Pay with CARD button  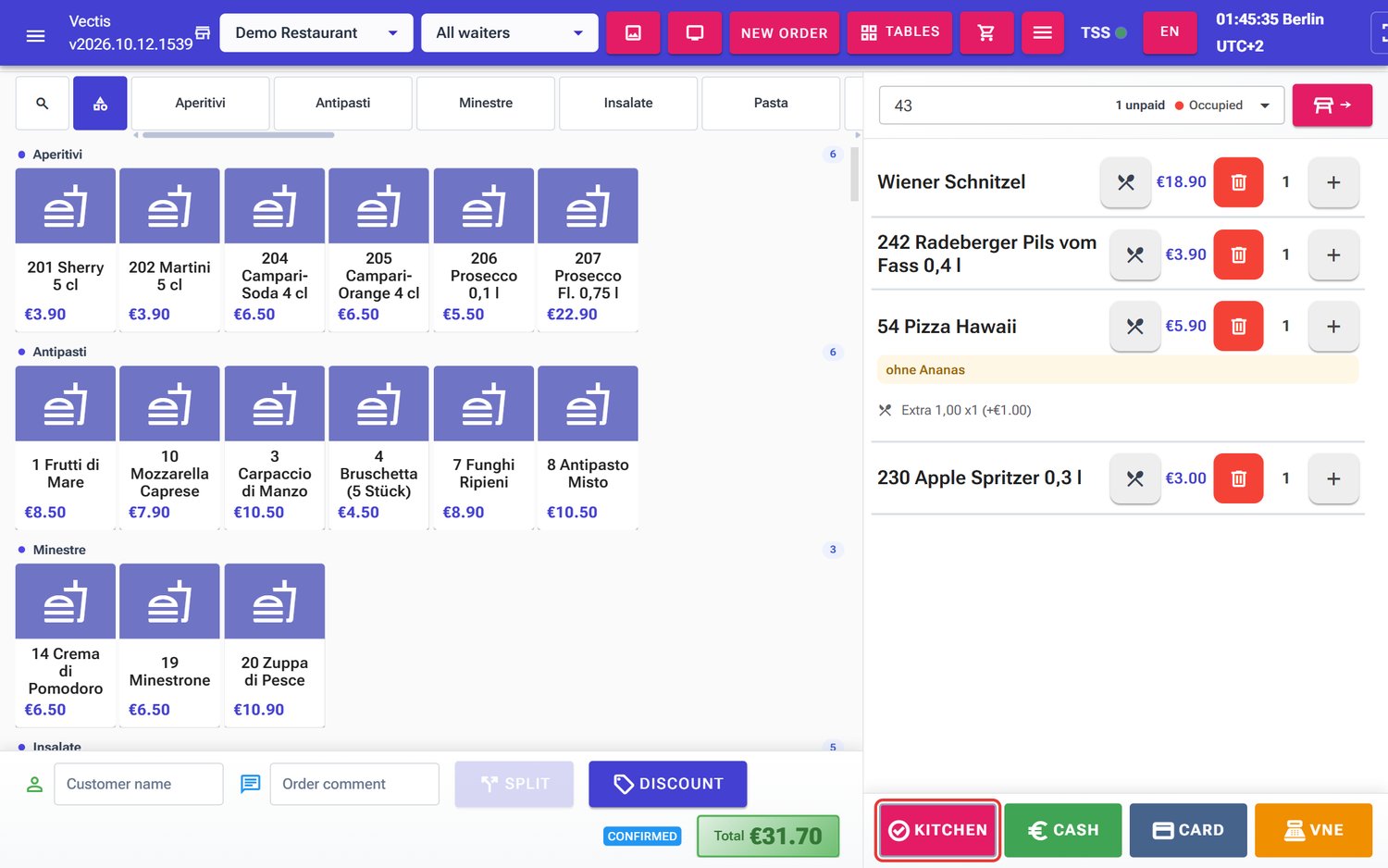[x=1188, y=830]
